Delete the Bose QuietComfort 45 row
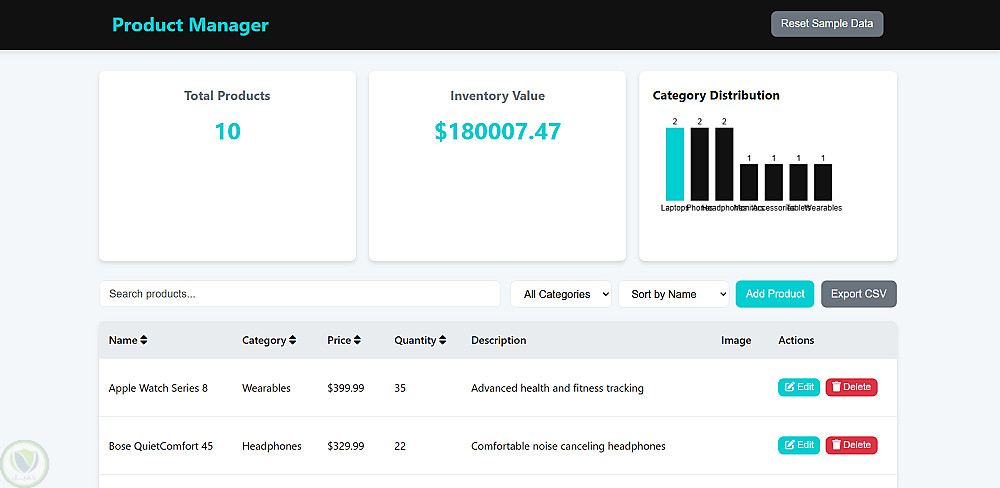 (851, 445)
